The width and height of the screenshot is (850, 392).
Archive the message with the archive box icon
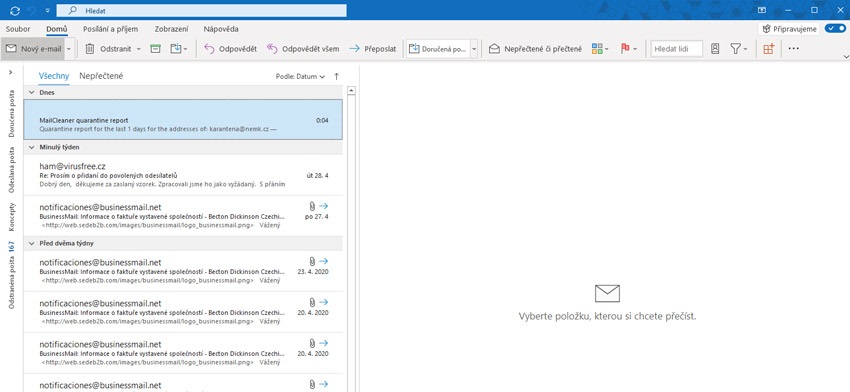(x=156, y=49)
